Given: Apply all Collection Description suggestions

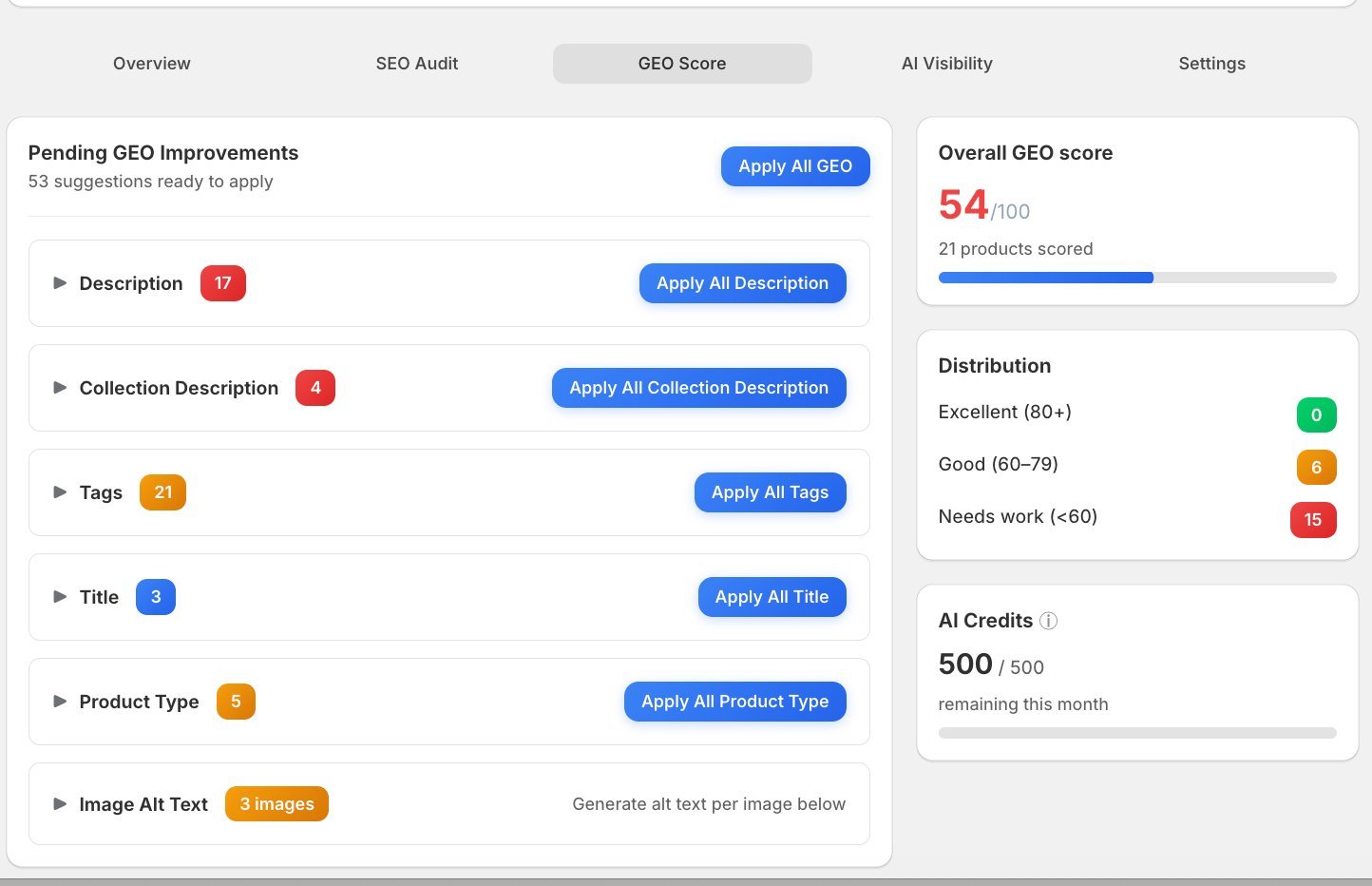Looking at the screenshot, I should (698, 388).
